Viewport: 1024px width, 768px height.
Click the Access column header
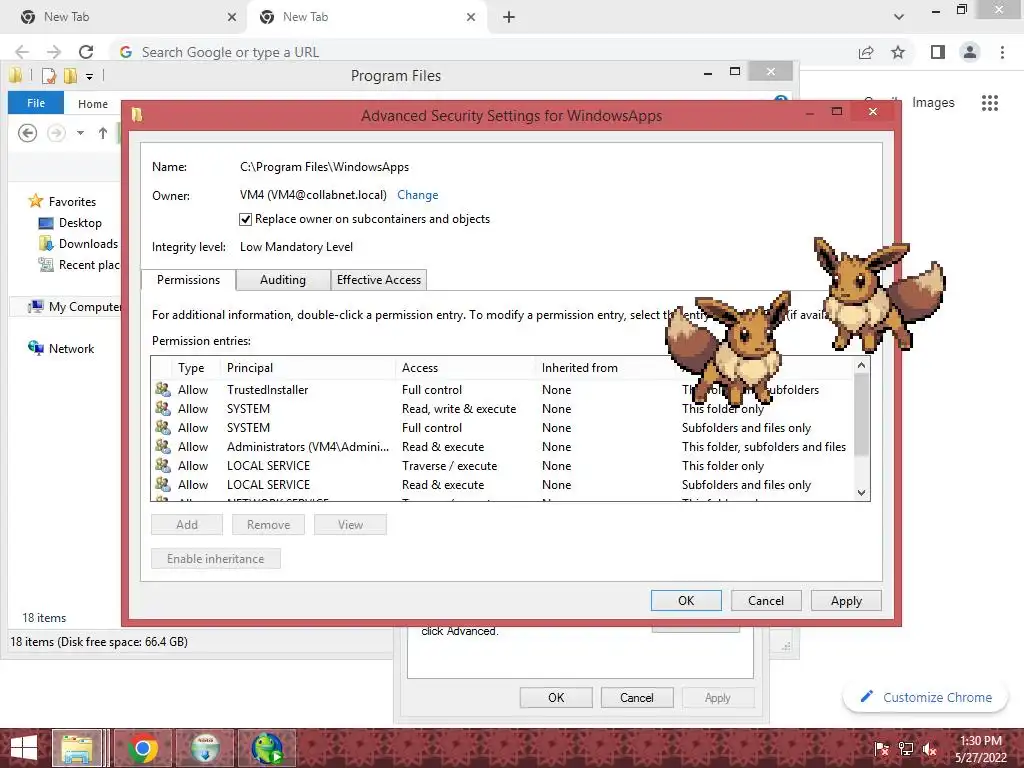pos(466,368)
